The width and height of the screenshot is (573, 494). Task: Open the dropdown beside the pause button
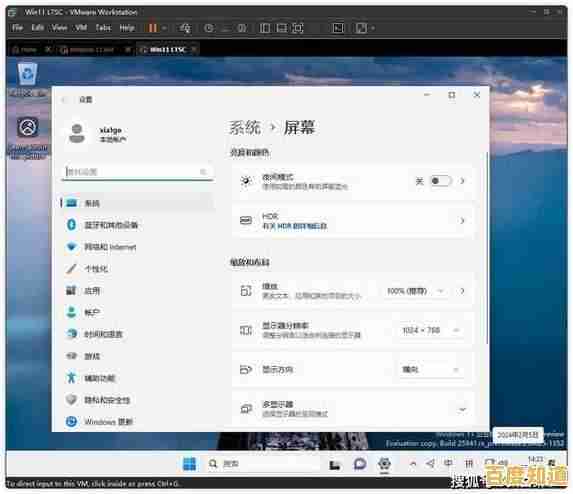(x=164, y=28)
